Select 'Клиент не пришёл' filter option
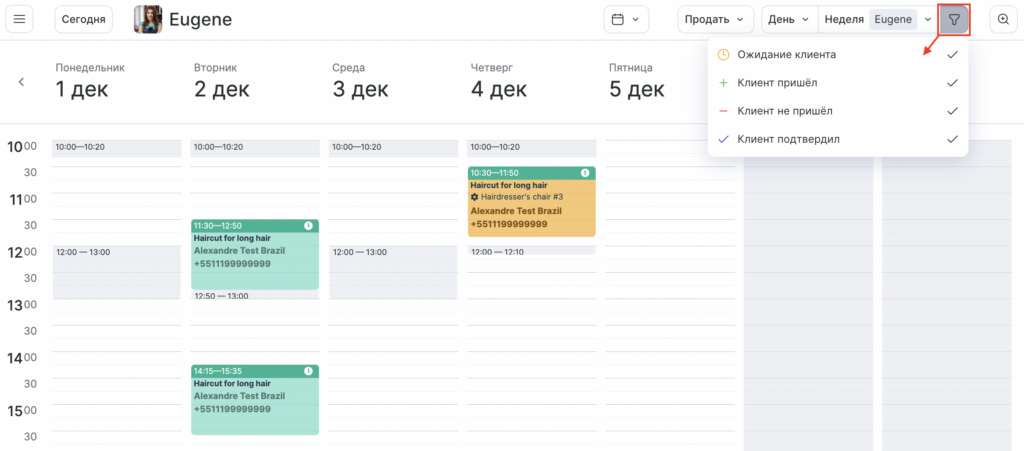Screen dimensions: 1024x451 (784, 111)
